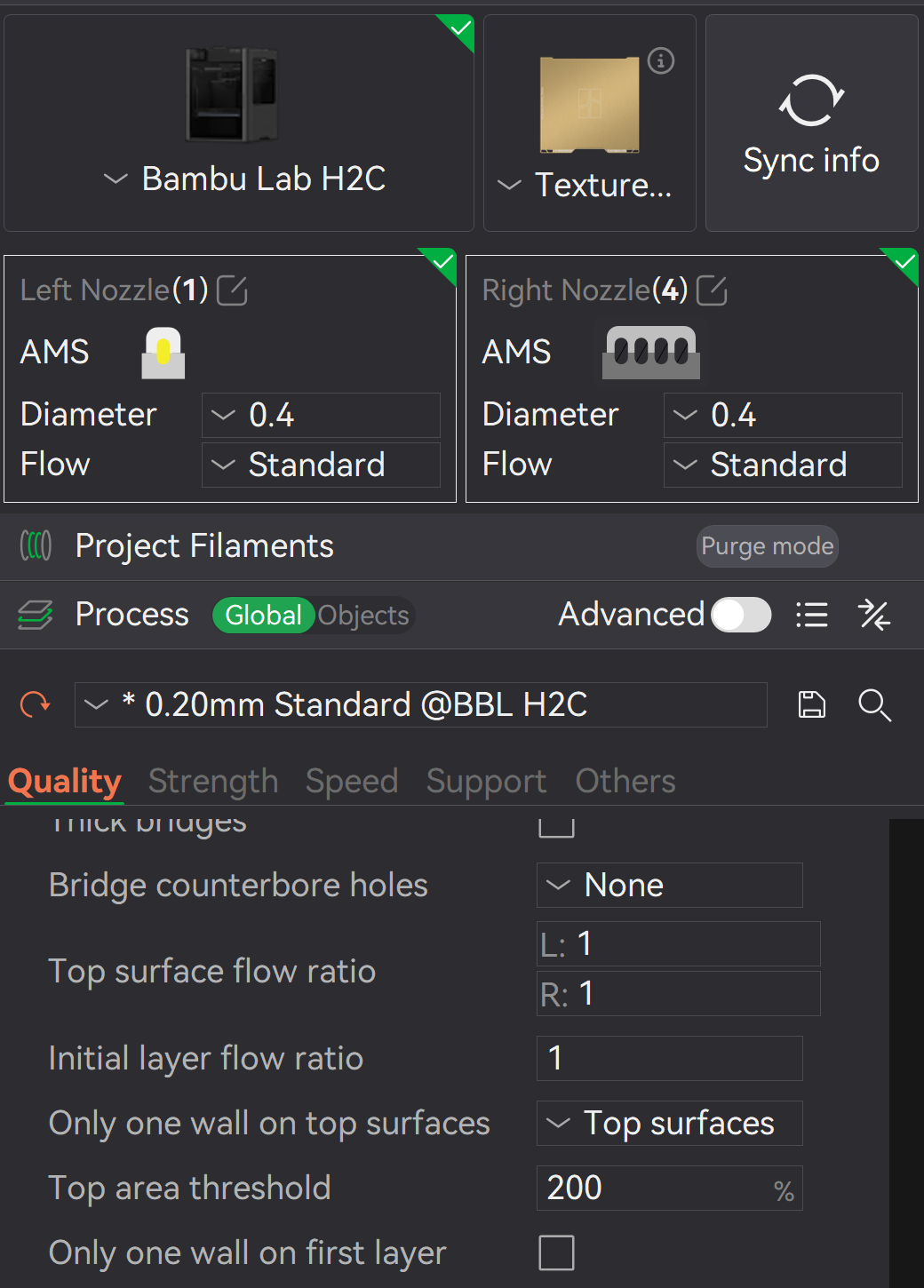The height and width of the screenshot is (1288, 924).
Task: Click the Project Filaments heading
Action: (x=204, y=545)
